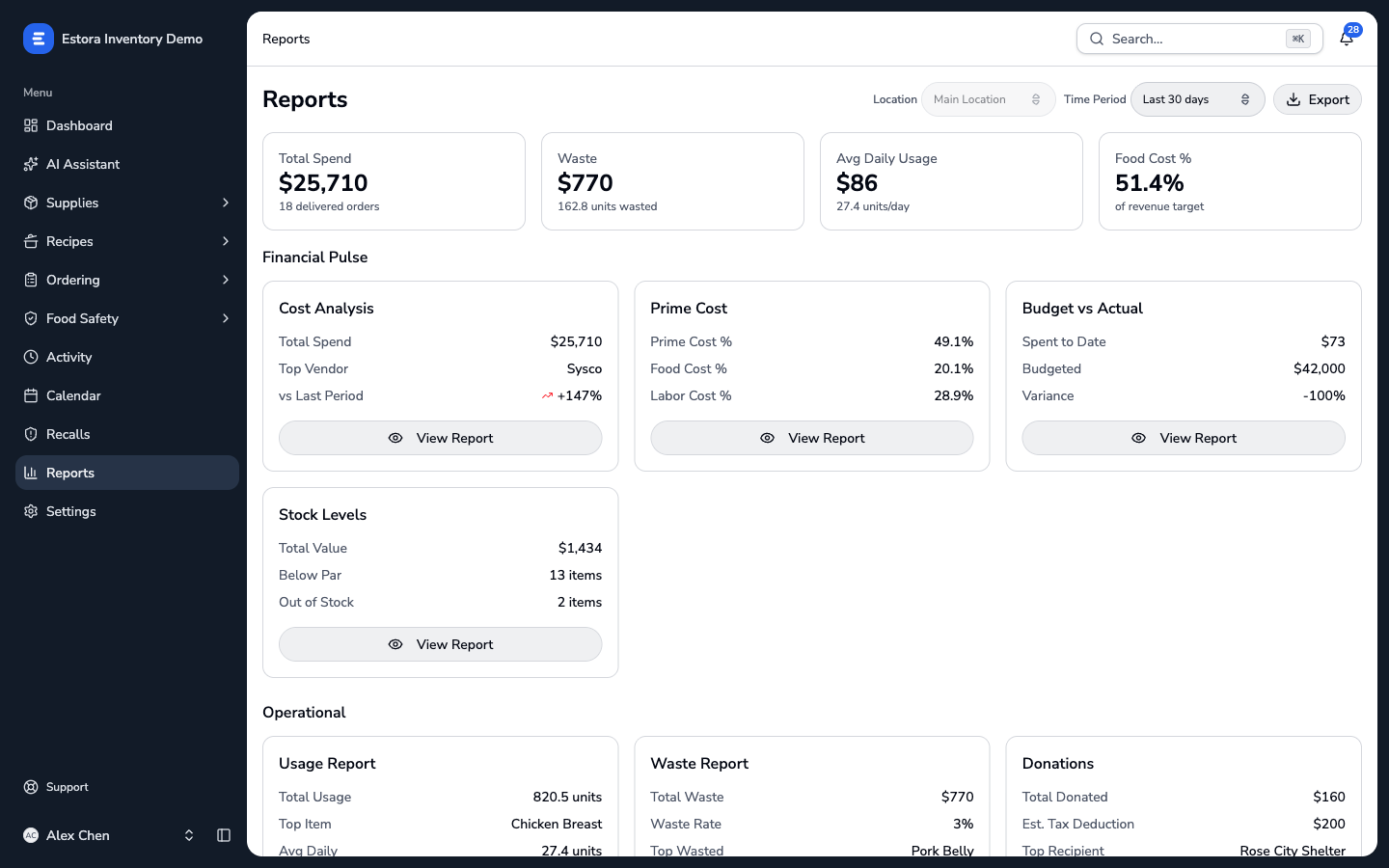Viewport: 1389px width, 868px height.
Task: Click the Recipes icon in sidebar
Action: [31, 241]
